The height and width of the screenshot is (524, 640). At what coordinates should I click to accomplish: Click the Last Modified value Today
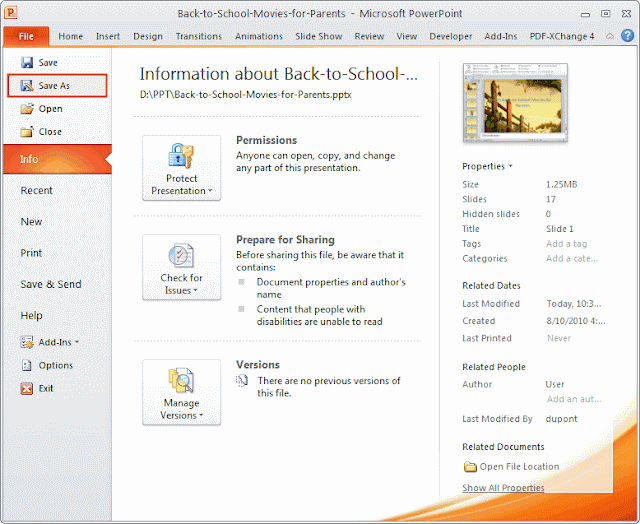point(574,304)
